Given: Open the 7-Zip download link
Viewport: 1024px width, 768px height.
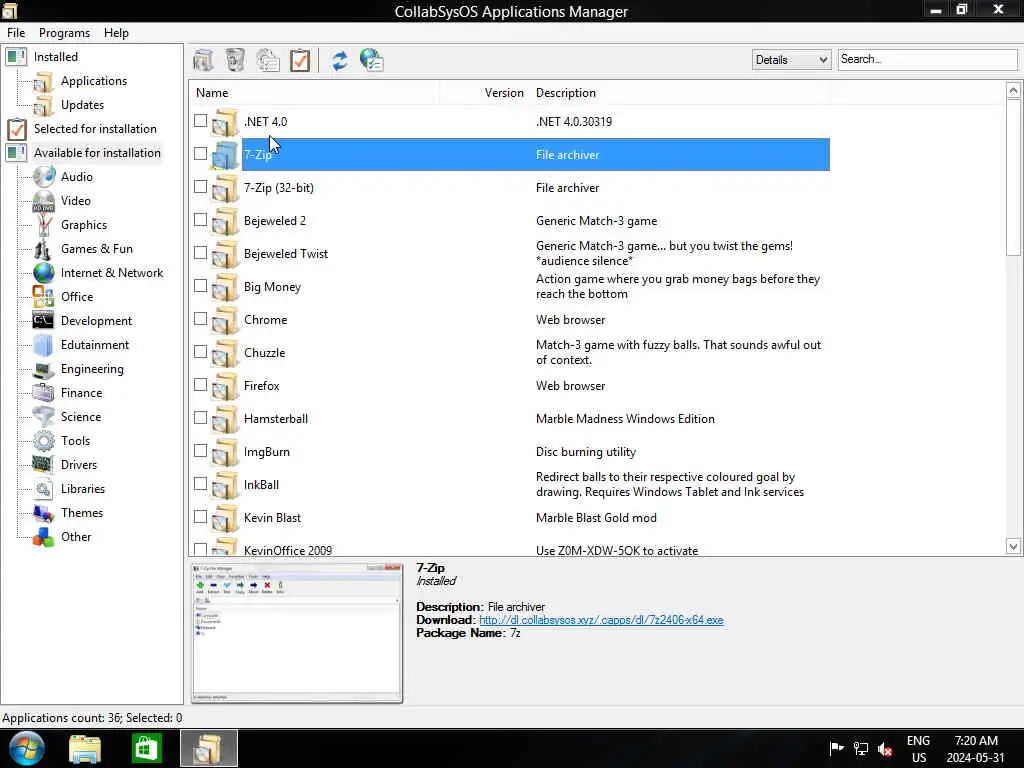Looking at the screenshot, I should (x=601, y=620).
